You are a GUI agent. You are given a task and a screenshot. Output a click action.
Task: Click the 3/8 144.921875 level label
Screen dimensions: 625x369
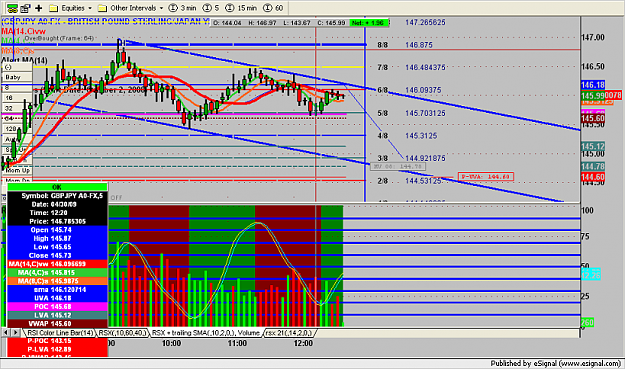[411, 158]
